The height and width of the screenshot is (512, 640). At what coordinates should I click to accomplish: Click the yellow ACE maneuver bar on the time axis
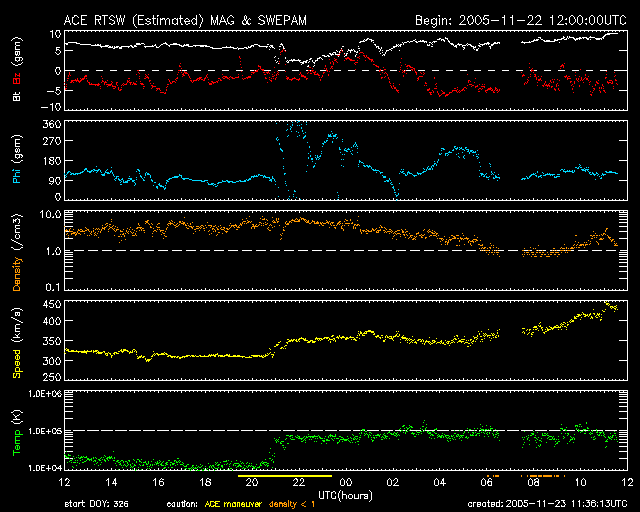(285, 476)
